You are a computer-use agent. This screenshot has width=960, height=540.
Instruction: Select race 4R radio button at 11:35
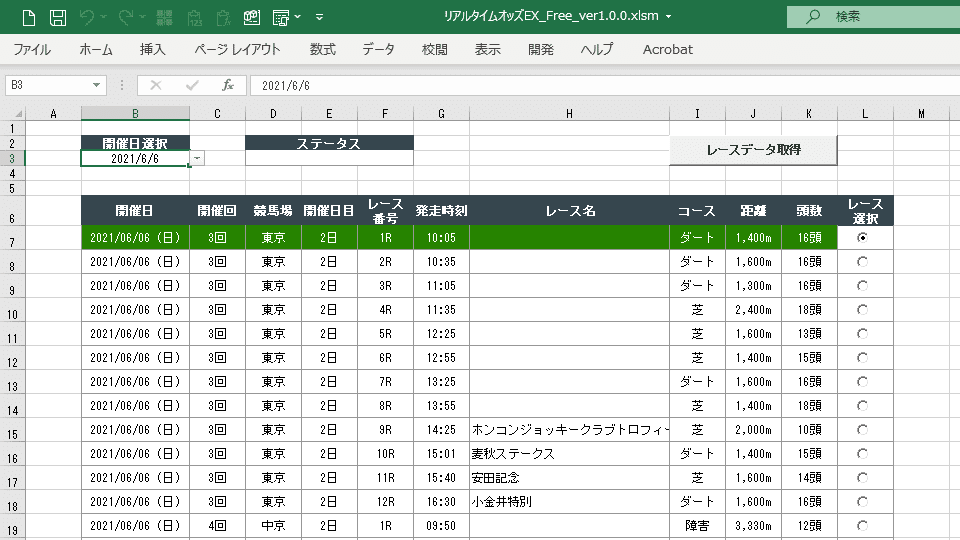click(x=863, y=309)
